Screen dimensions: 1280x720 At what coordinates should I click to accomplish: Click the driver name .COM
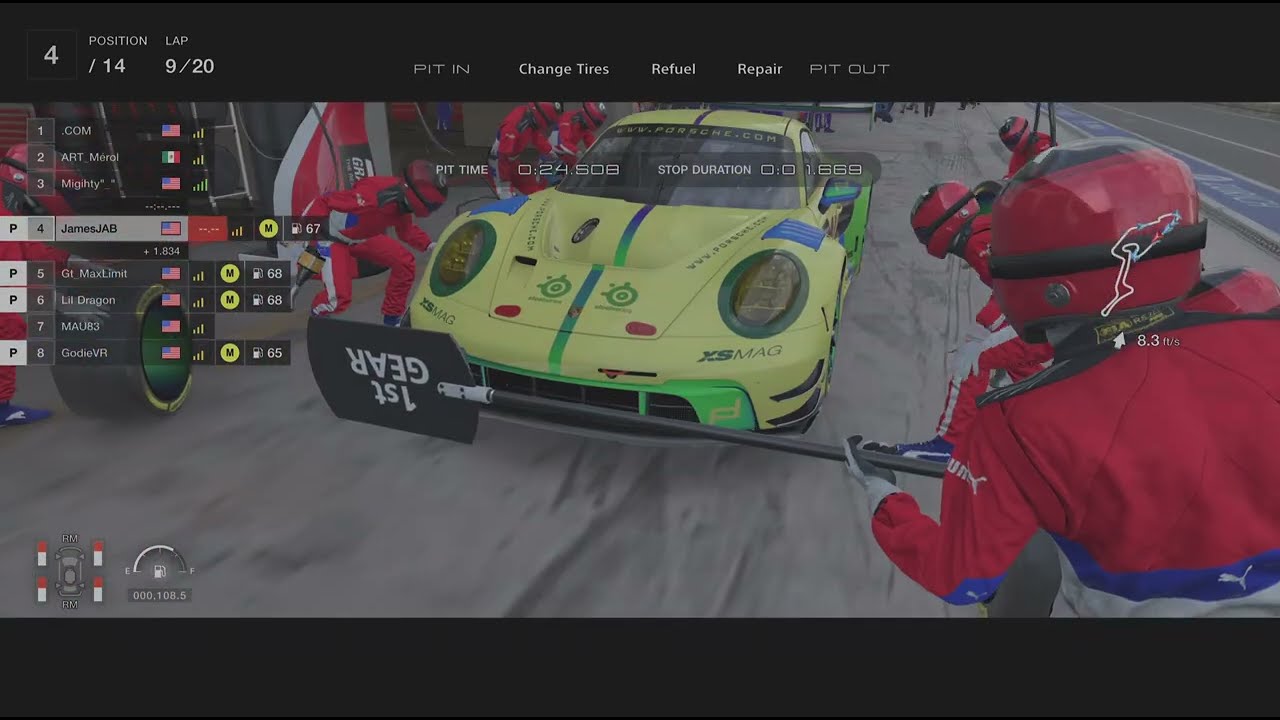pyautogui.click(x=76, y=131)
